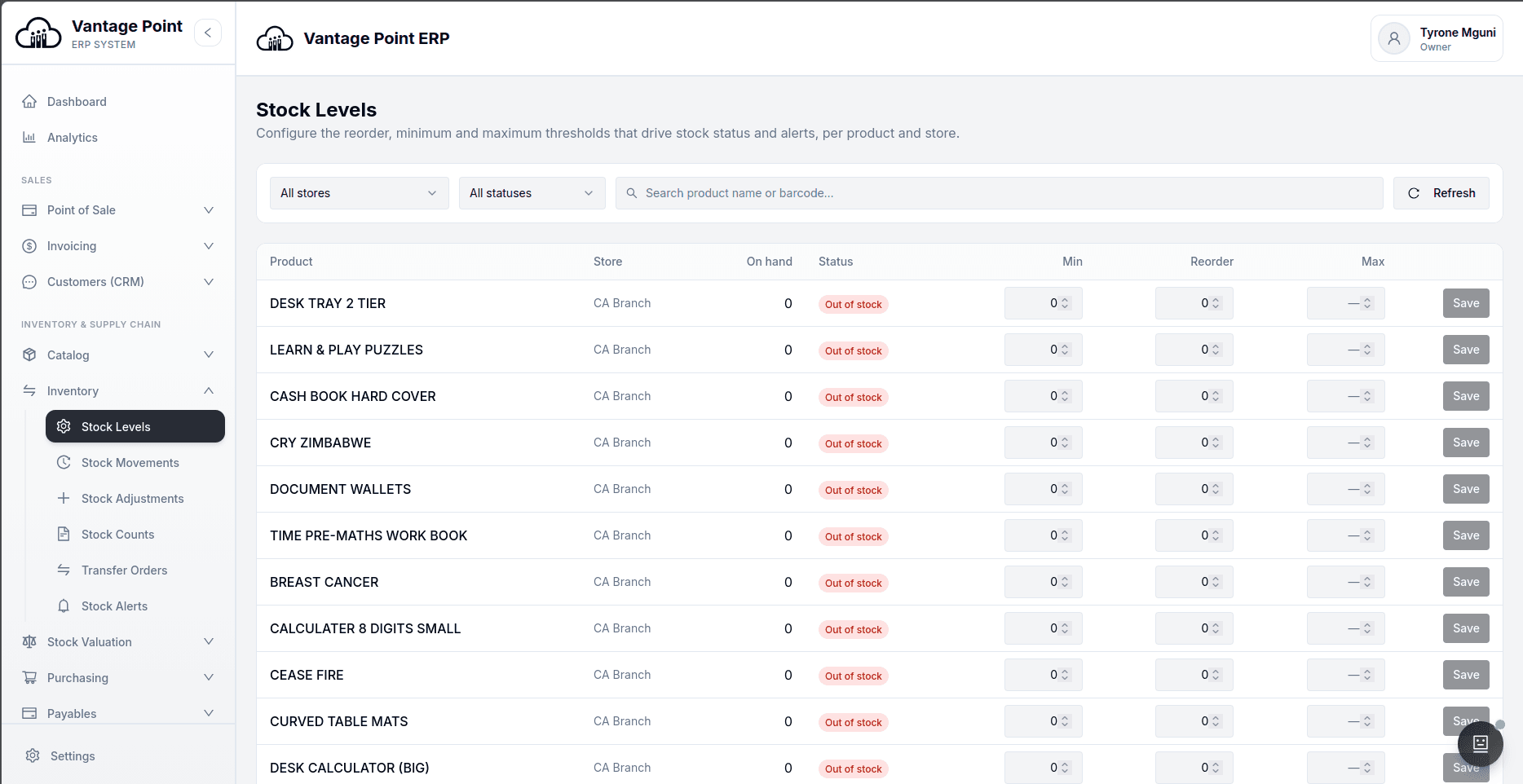Click the Stock Movements clock icon
This screenshot has width=1523, height=784.
(64, 463)
